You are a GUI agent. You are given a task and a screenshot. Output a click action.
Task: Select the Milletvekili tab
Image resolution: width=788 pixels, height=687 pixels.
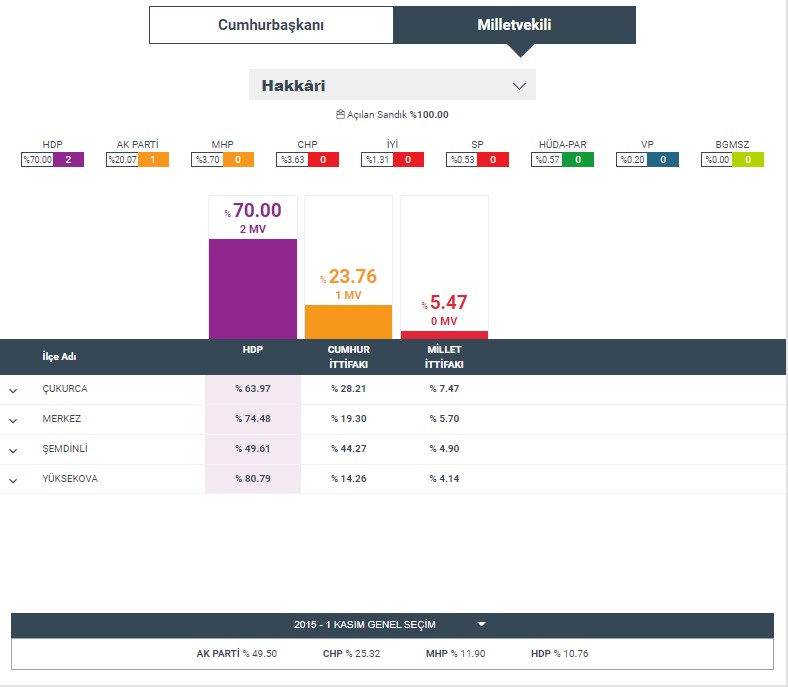(514, 25)
